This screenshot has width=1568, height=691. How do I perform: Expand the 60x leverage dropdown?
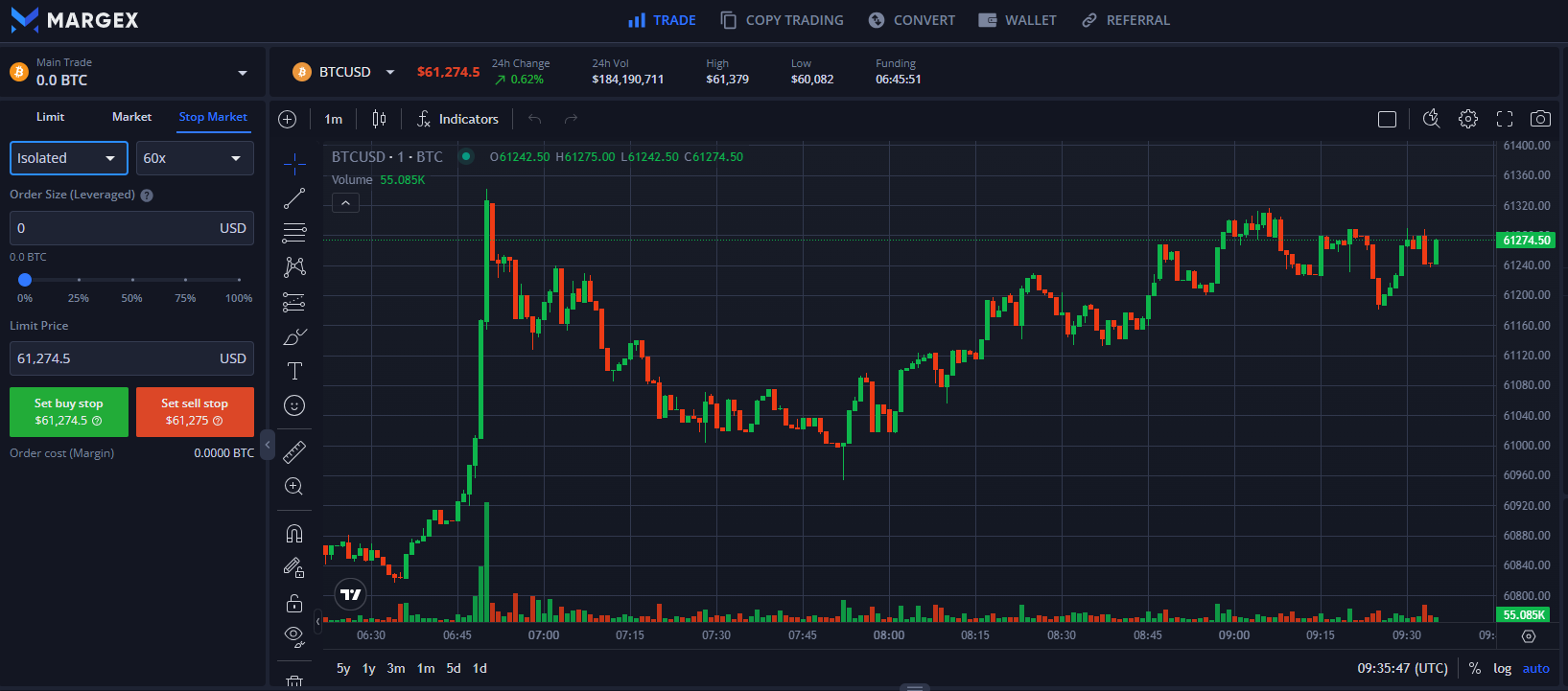click(195, 158)
